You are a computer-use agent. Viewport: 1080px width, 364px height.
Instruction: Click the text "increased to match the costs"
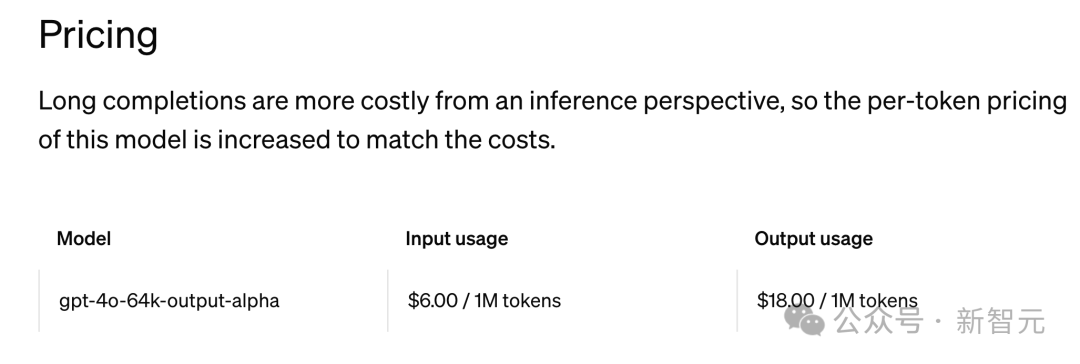386,140
